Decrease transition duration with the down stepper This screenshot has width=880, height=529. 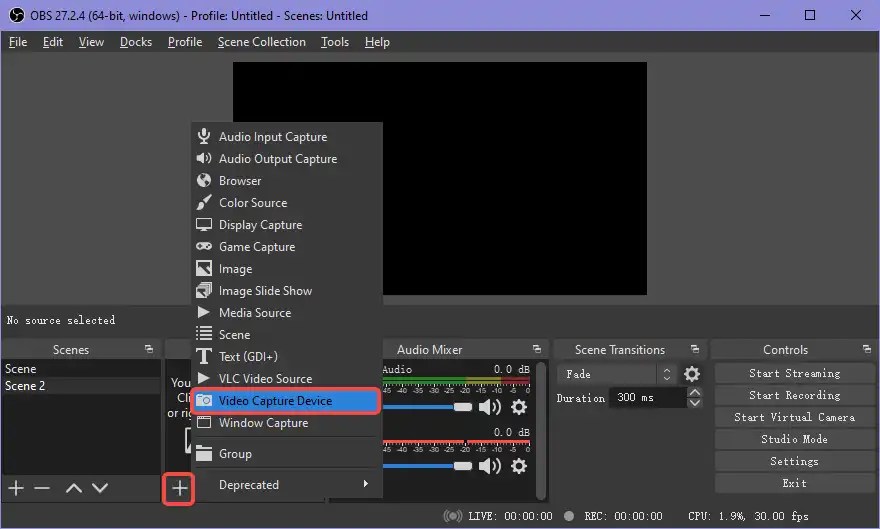tap(695, 403)
